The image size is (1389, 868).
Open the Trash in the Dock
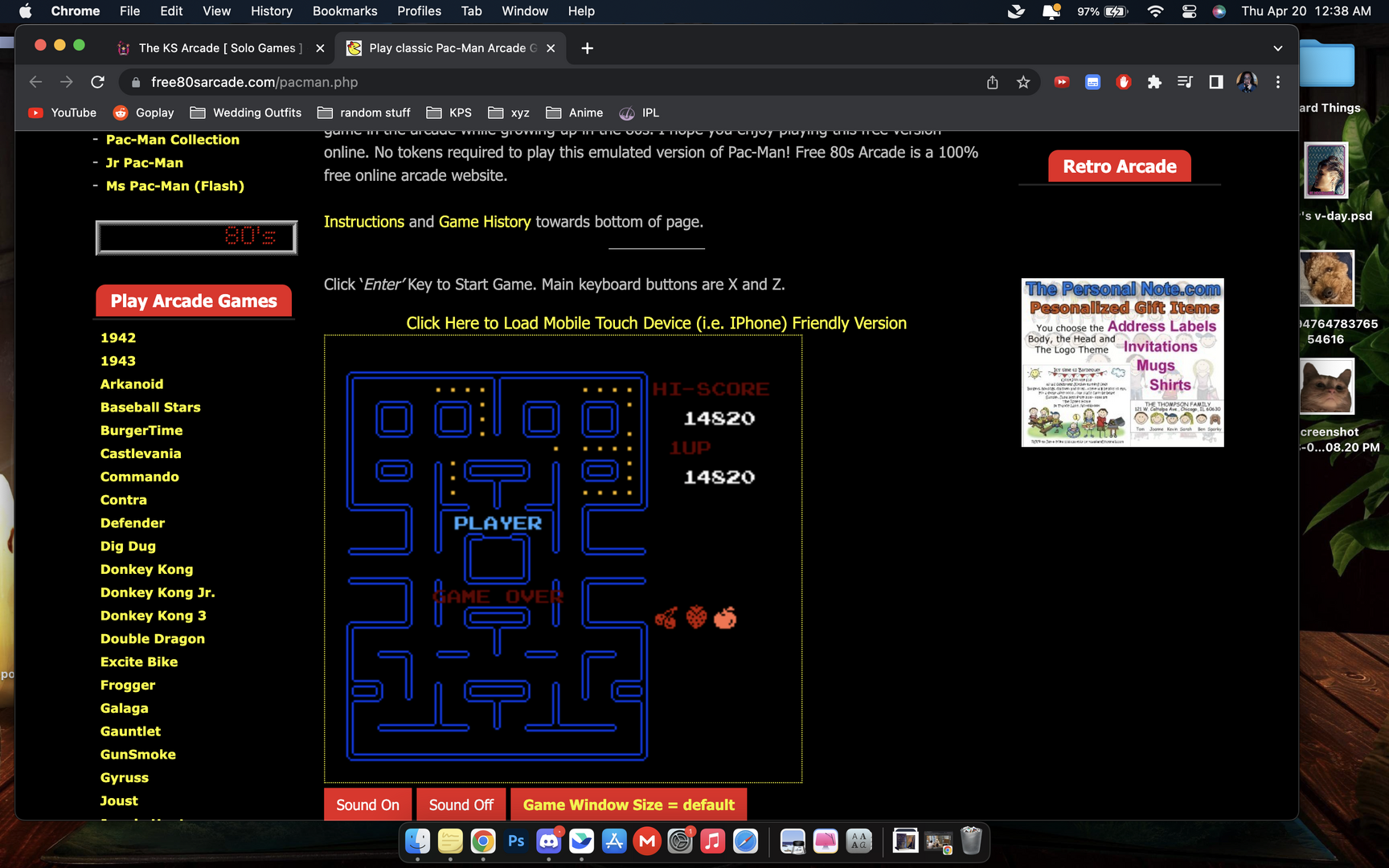(971, 841)
